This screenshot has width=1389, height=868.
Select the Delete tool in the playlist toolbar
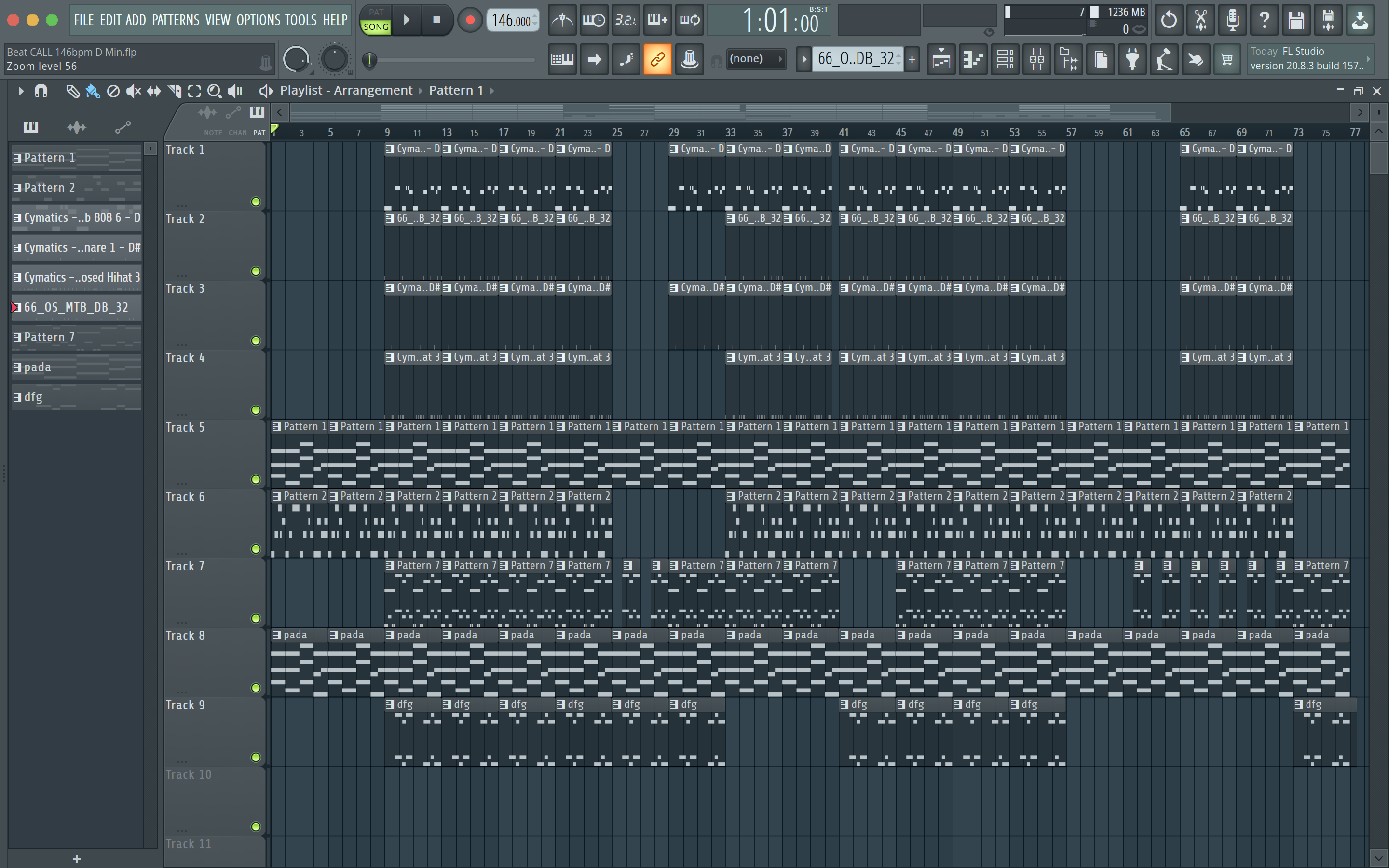[x=113, y=91]
